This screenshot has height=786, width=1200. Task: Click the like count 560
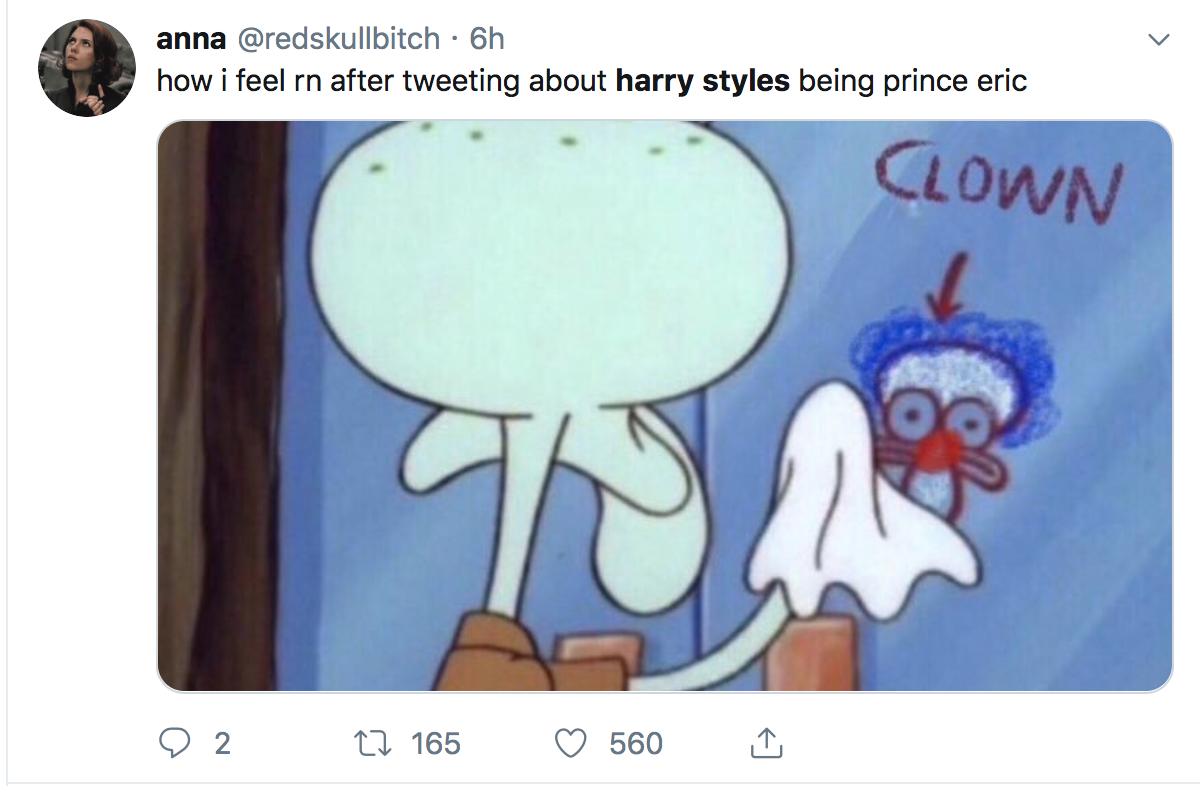coord(636,743)
